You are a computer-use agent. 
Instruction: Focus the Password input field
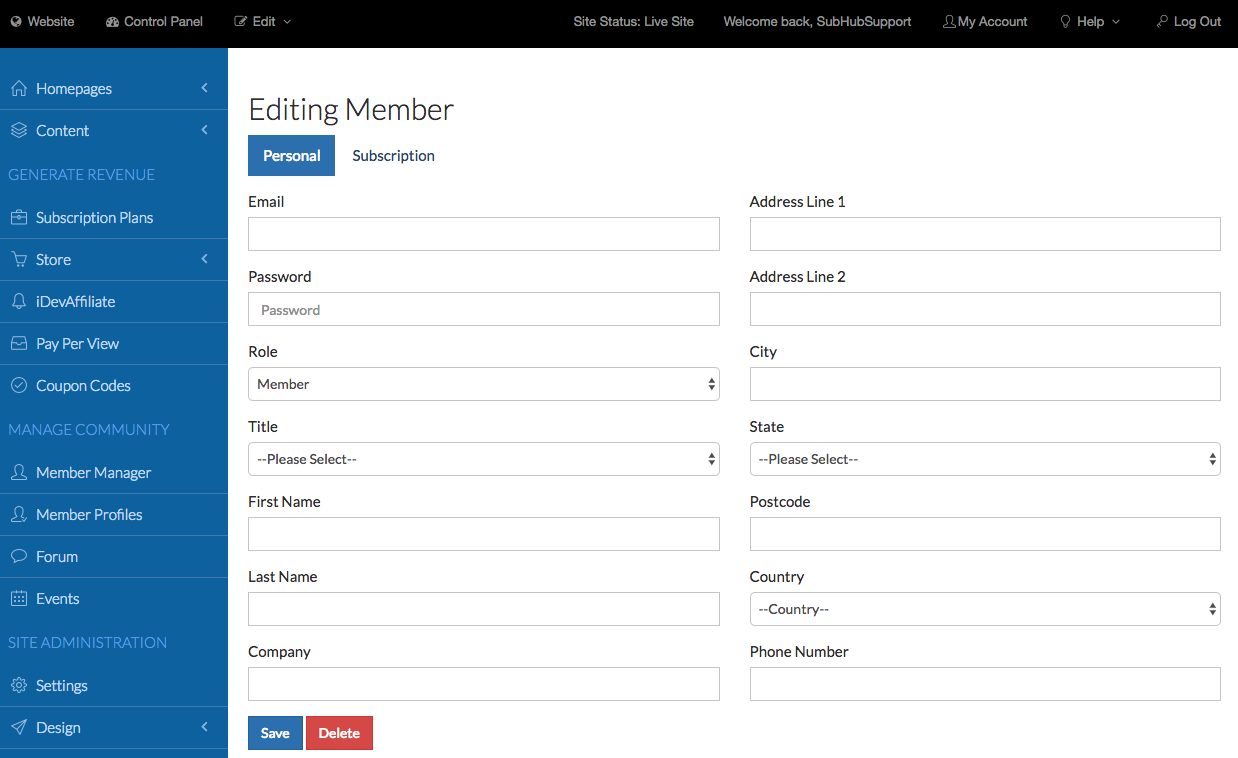click(x=484, y=309)
